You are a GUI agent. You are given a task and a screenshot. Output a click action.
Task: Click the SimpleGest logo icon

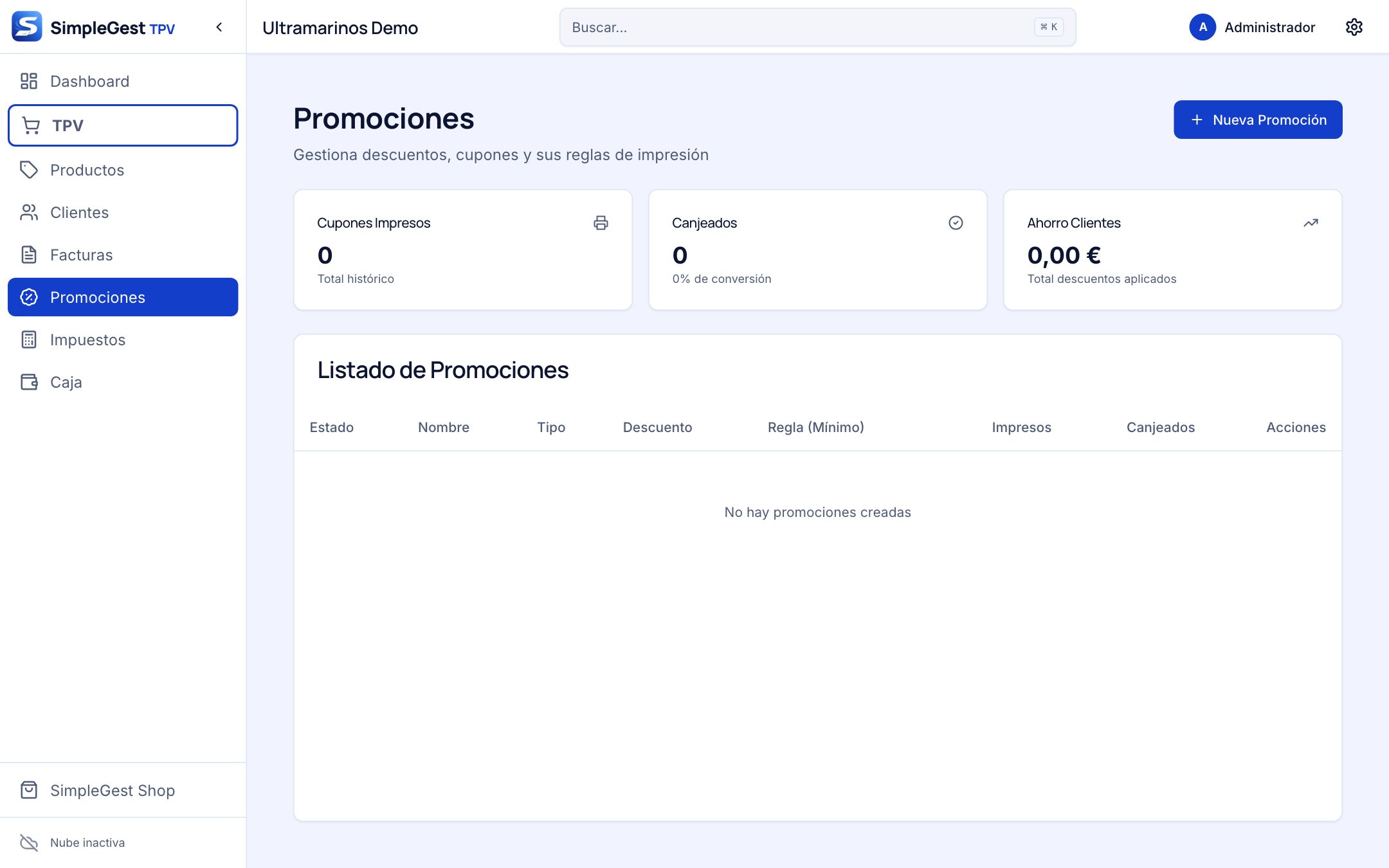tap(27, 27)
